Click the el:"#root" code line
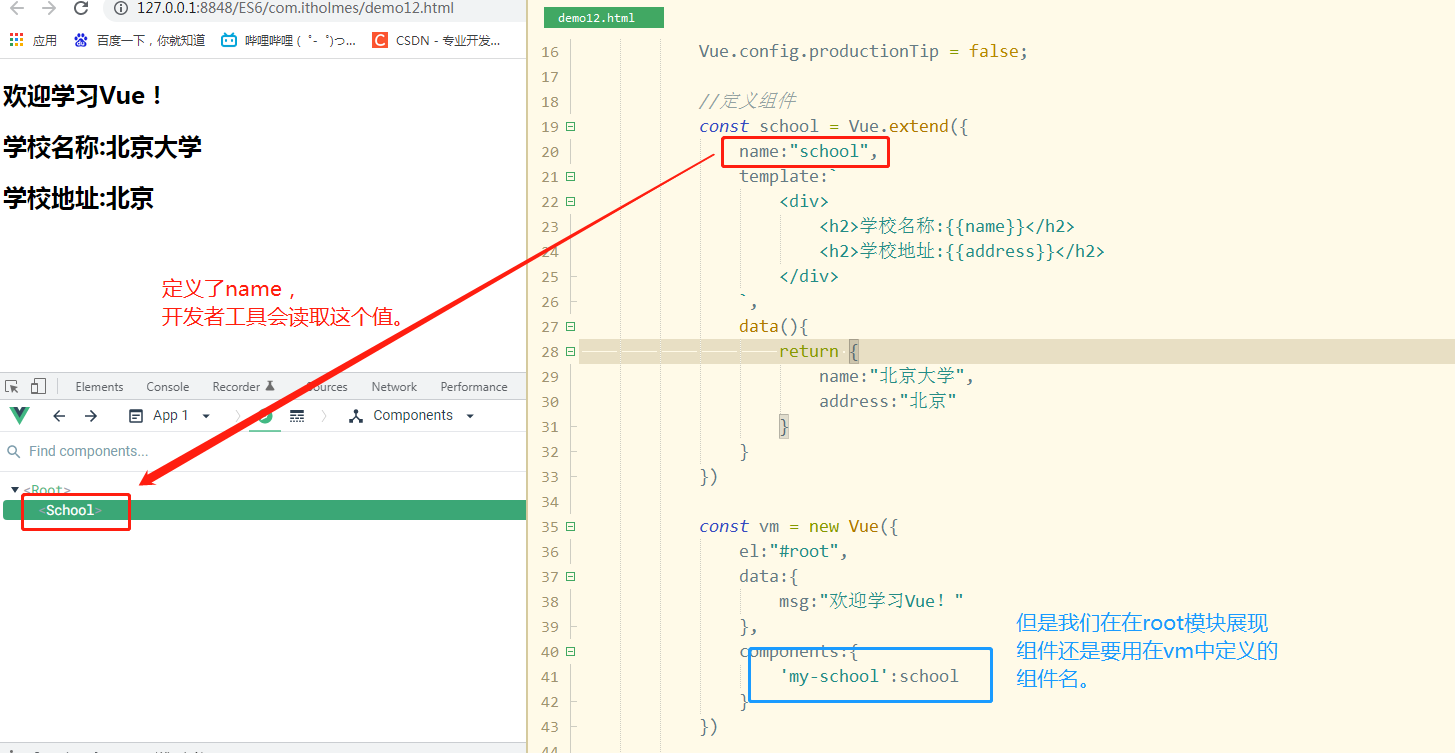Image resolution: width=1455 pixels, height=753 pixels. (794, 551)
